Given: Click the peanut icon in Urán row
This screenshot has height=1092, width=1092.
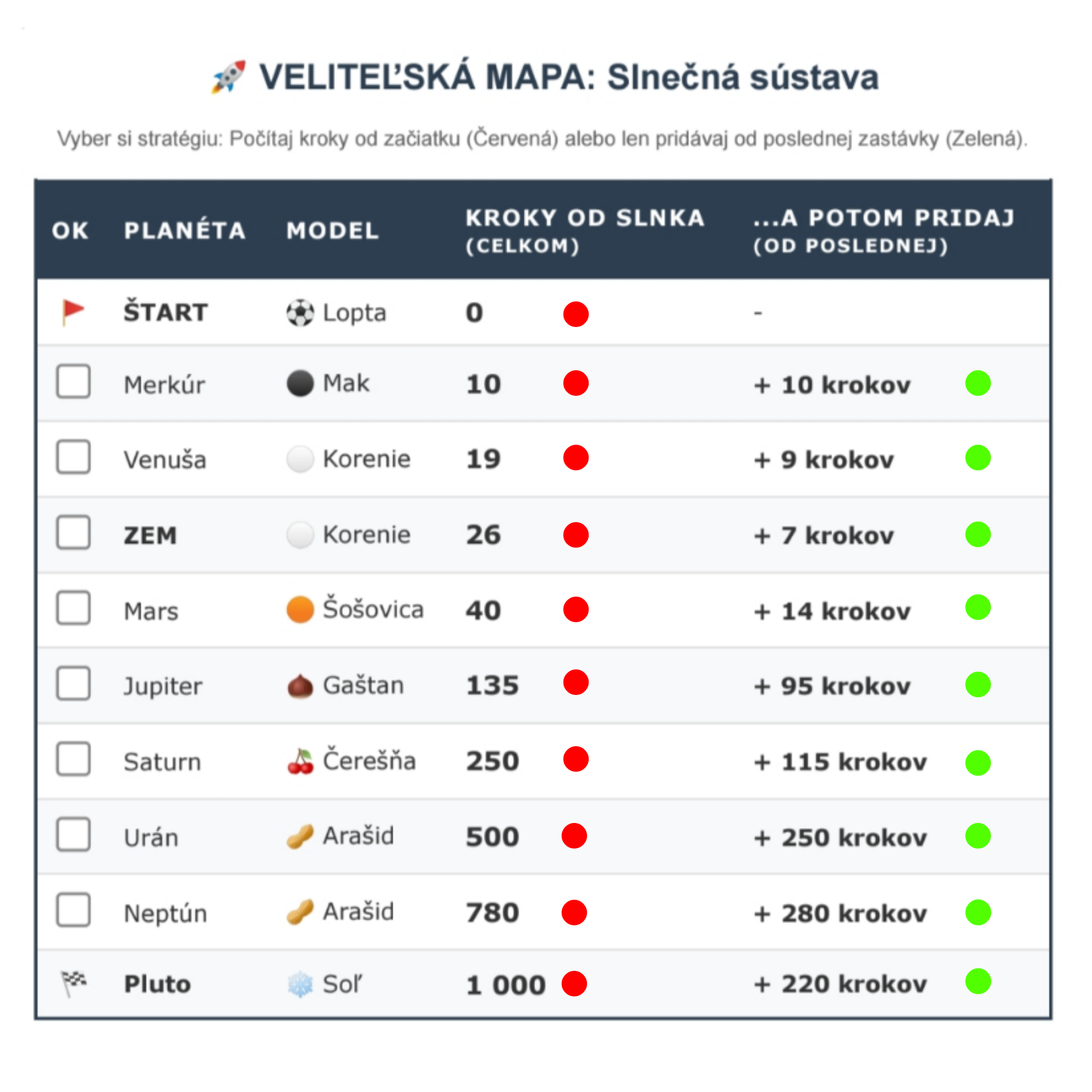Looking at the screenshot, I should (300, 837).
